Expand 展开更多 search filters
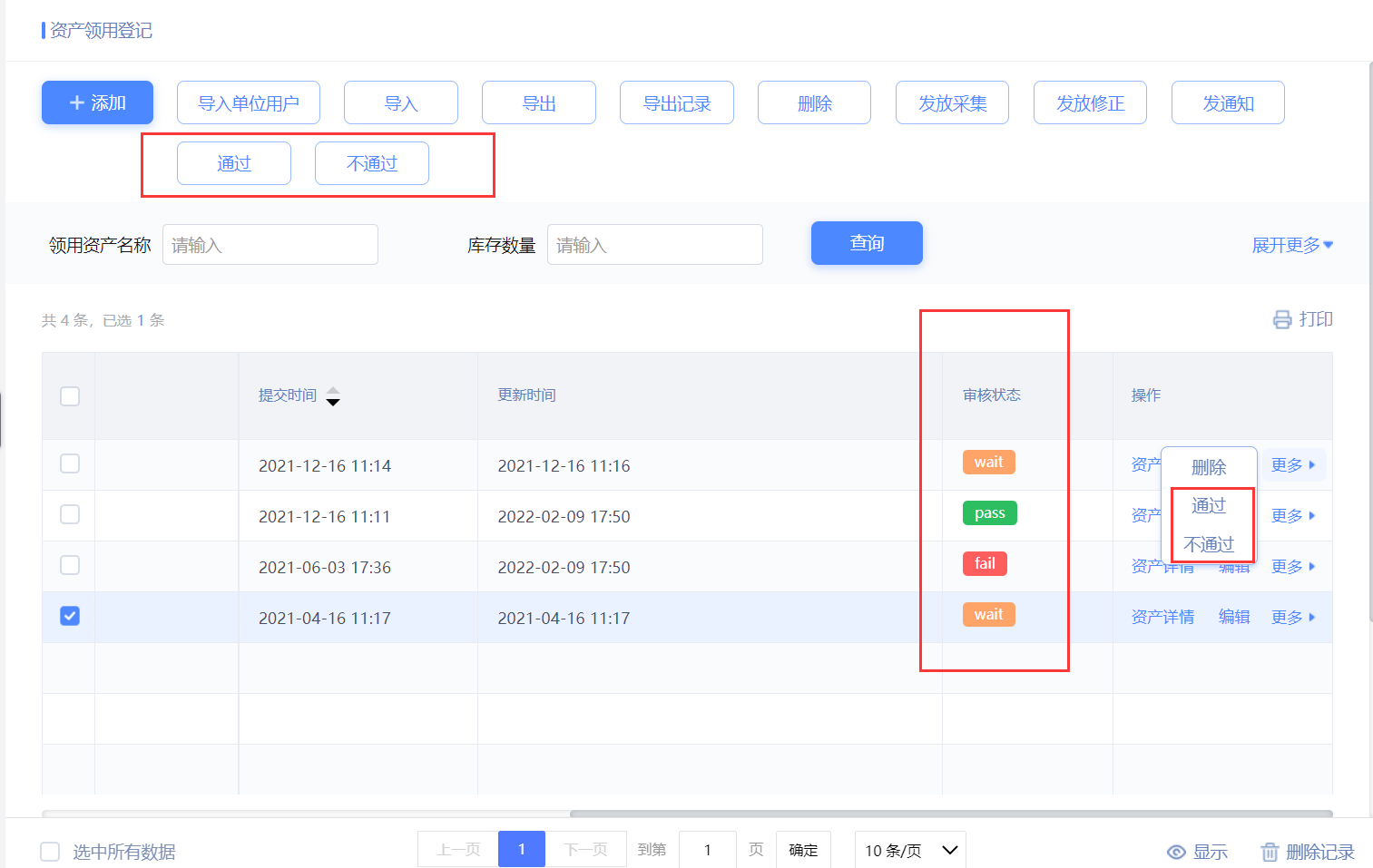The image size is (1373, 868). (x=1291, y=245)
